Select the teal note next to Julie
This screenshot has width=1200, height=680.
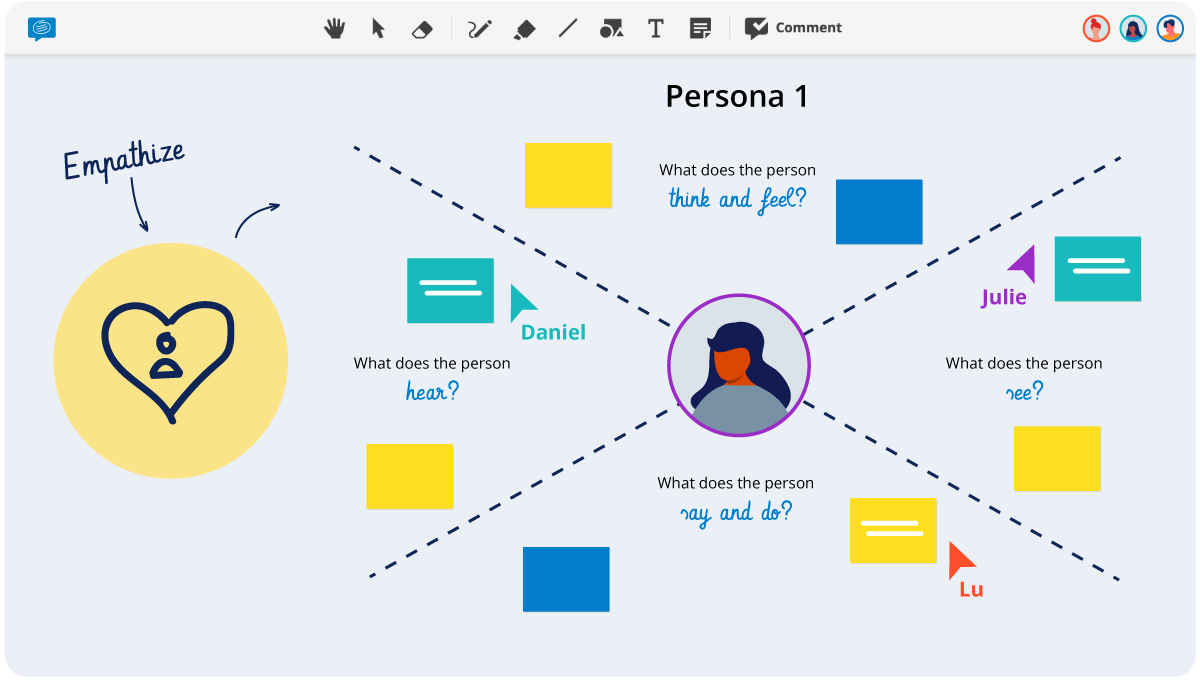1098,269
